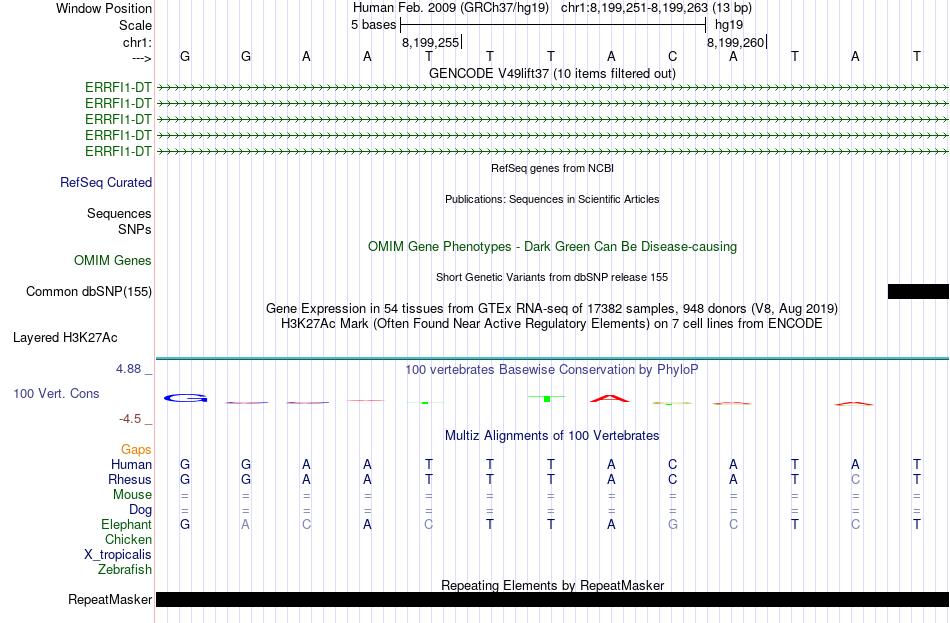Viewport: 950px width, 623px height.
Task: Click position marker 8,199,255
Action: click(431, 42)
